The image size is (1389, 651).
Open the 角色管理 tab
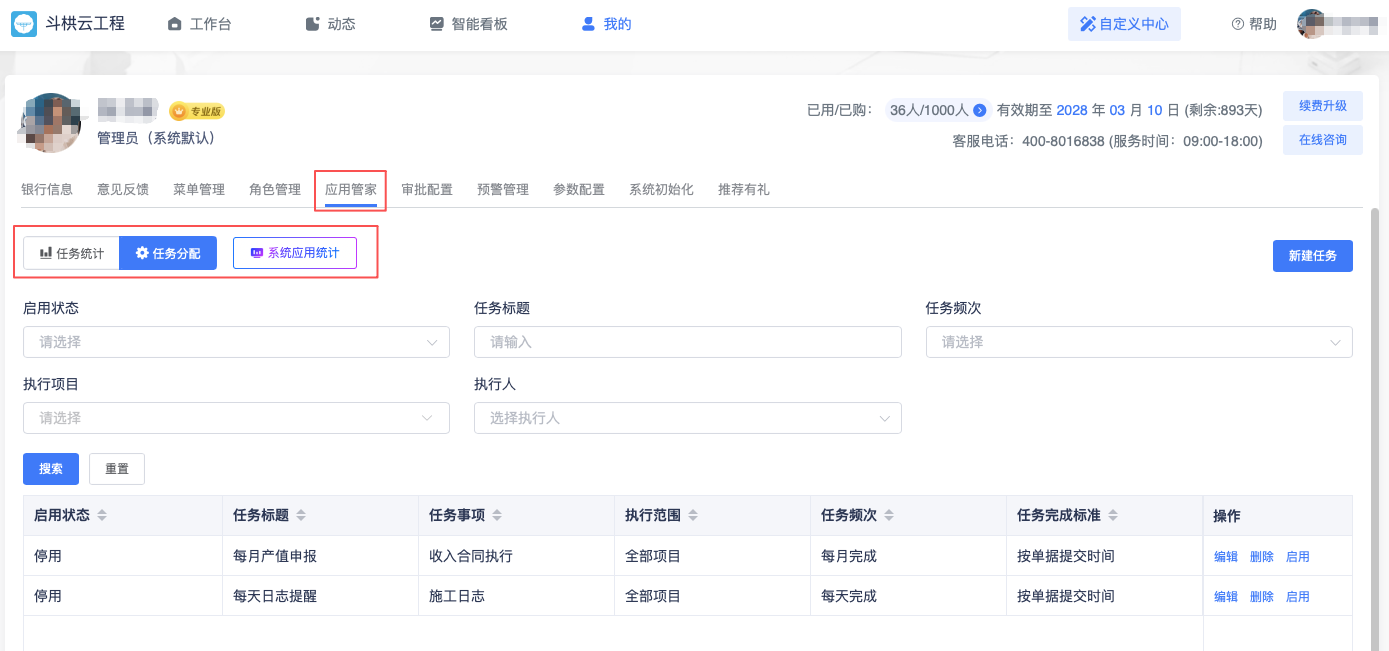point(275,189)
